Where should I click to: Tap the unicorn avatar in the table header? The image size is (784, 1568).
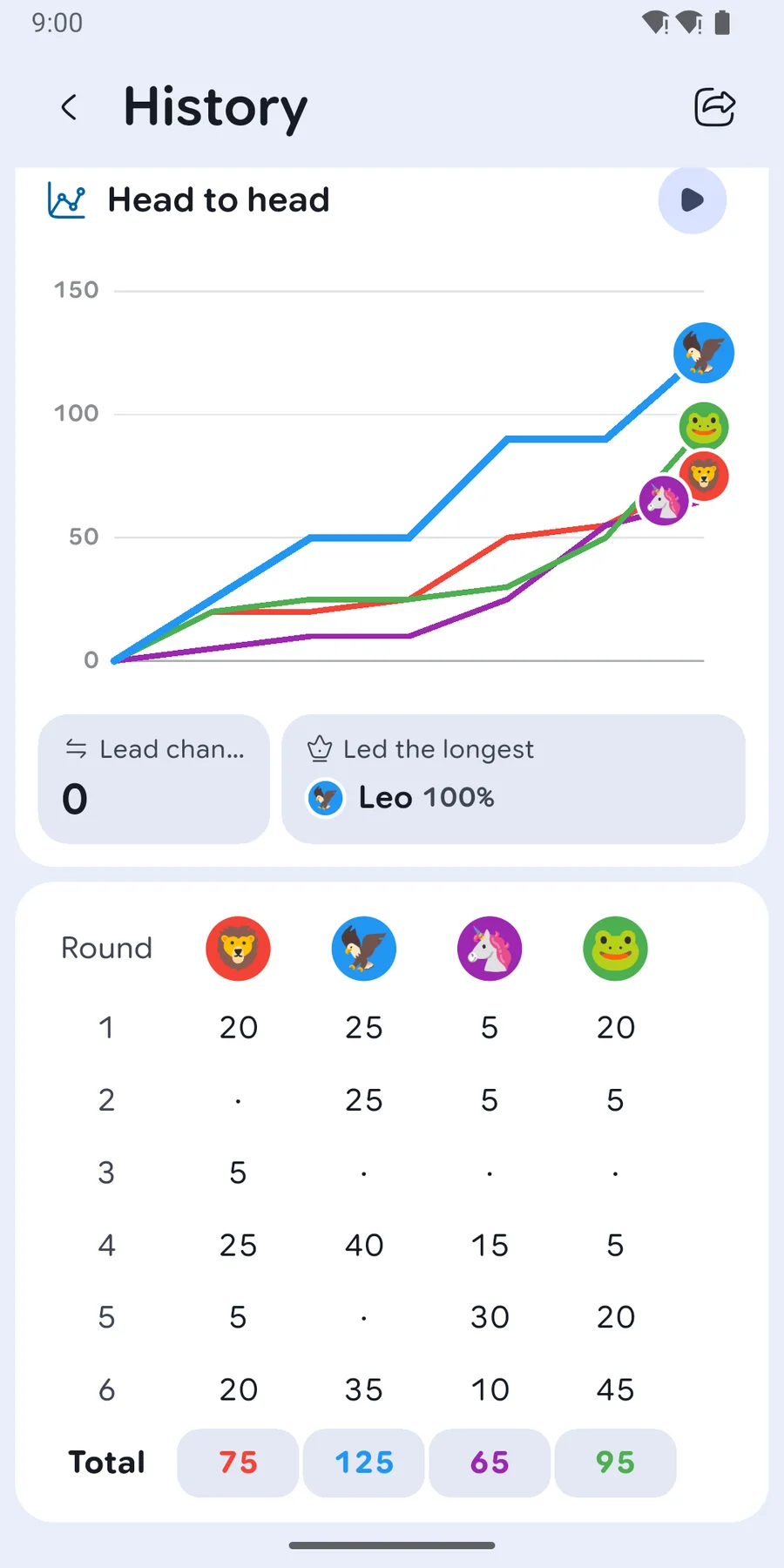(490, 949)
